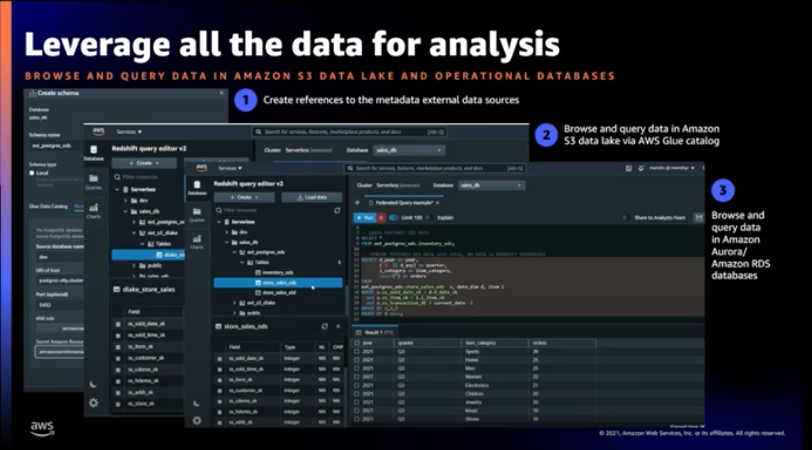Click table icon beside inventory_ods in front tree
Screen dimensions: 812x450
coord(258,272)
